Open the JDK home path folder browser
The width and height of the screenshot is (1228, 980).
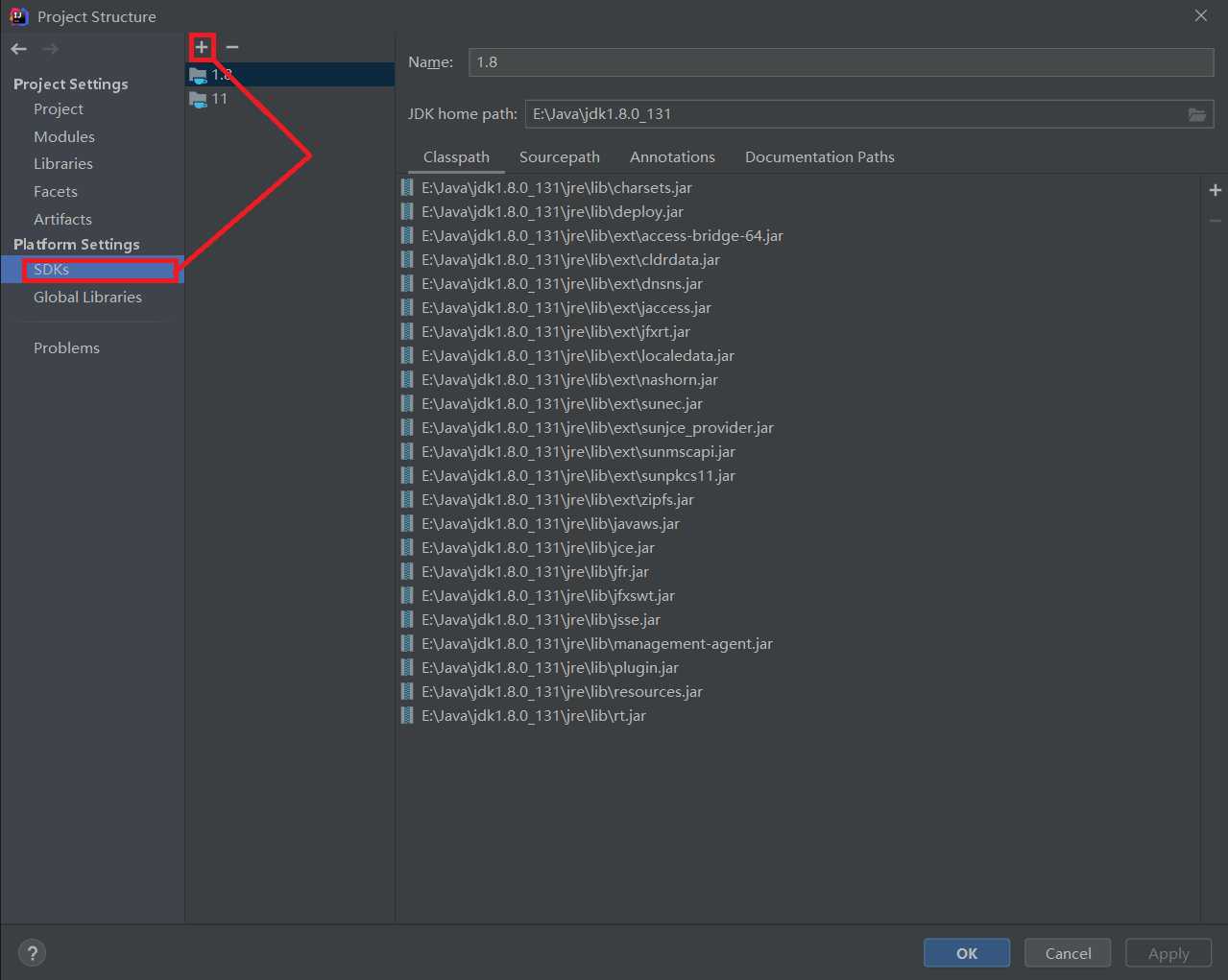pyautogui.click(x=1196, y=114)
